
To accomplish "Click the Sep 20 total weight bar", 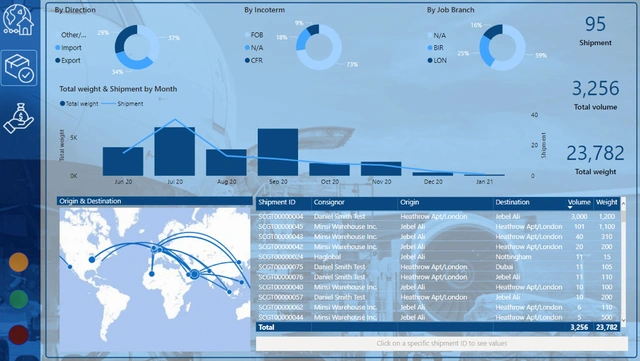I will click(x=278, y=152).
